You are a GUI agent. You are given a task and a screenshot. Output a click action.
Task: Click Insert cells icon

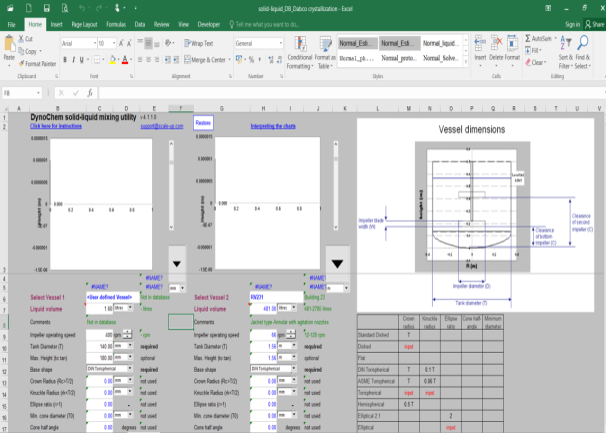pyautogui.click(x=480, y=50)
